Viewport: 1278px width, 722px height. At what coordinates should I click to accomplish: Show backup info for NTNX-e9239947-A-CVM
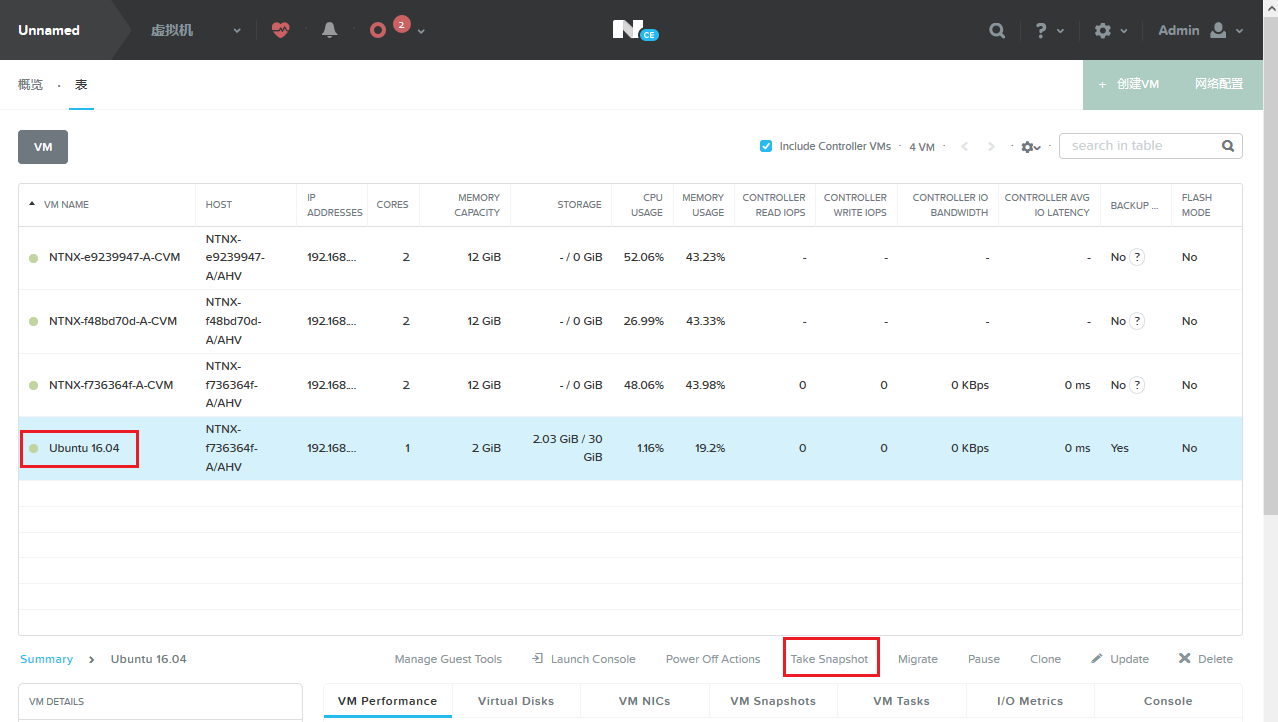click(1137, 257)
